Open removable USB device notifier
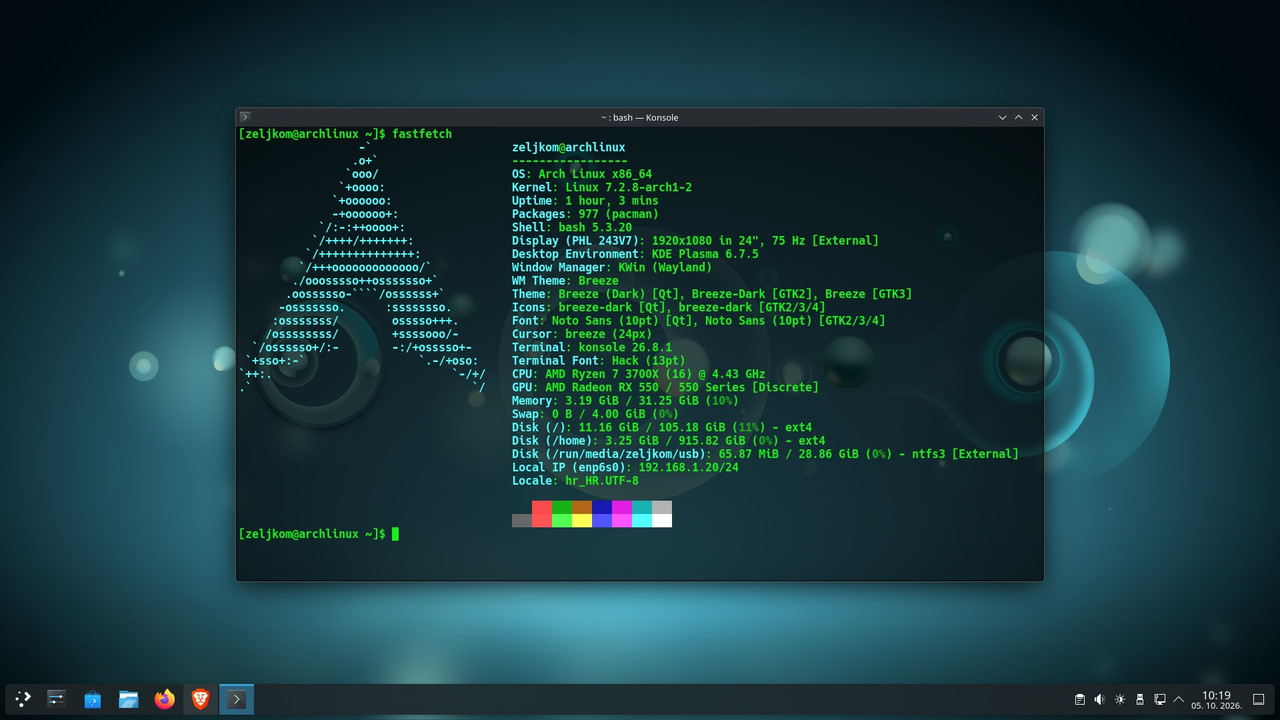 click(x=1140, y=699)
